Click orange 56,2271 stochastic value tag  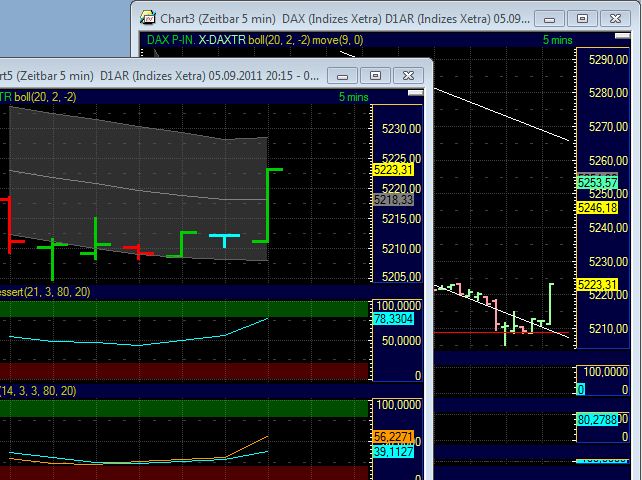[393, 437]
